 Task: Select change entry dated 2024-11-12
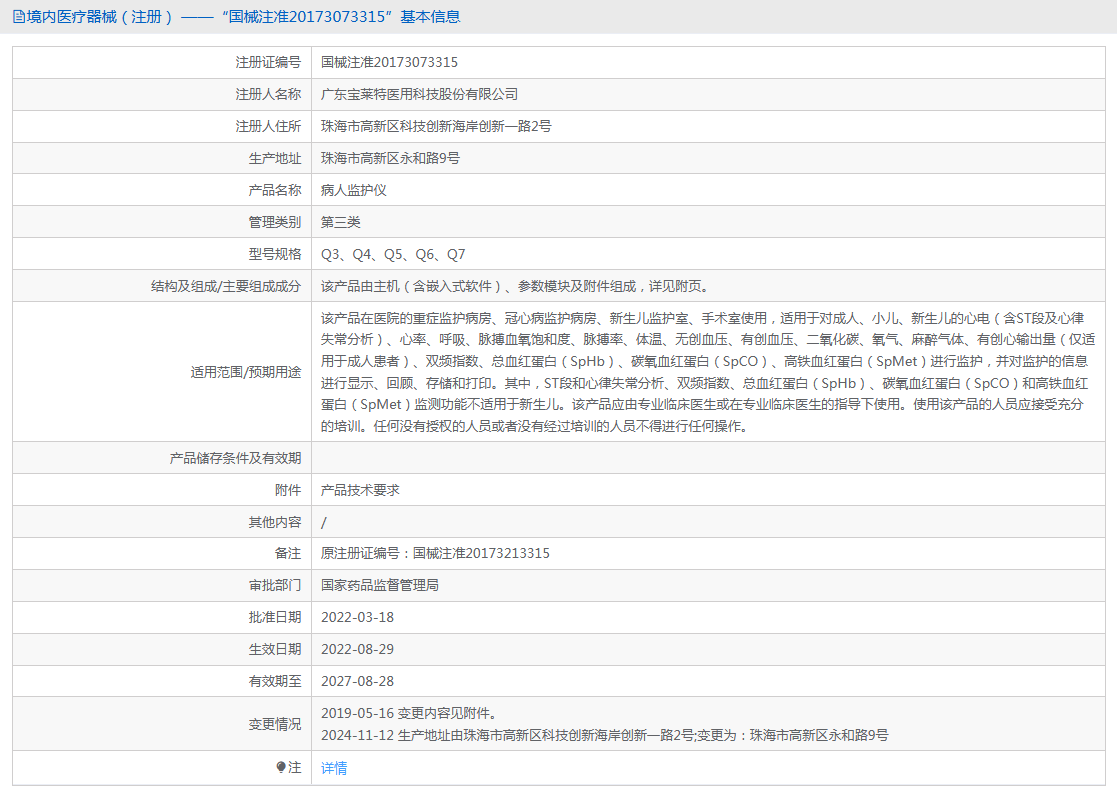(x=605, y=735)
